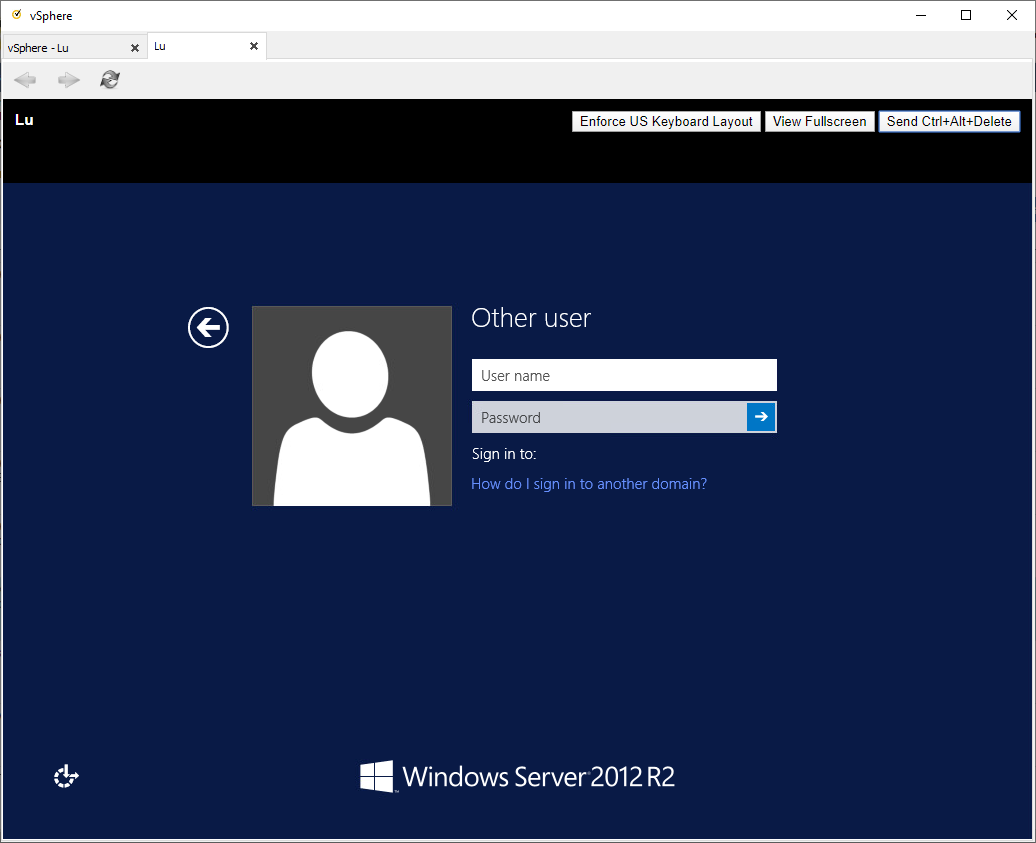Close the "Lu" tab
Viewport: 1036px width, 843px height.
point(254,46)
